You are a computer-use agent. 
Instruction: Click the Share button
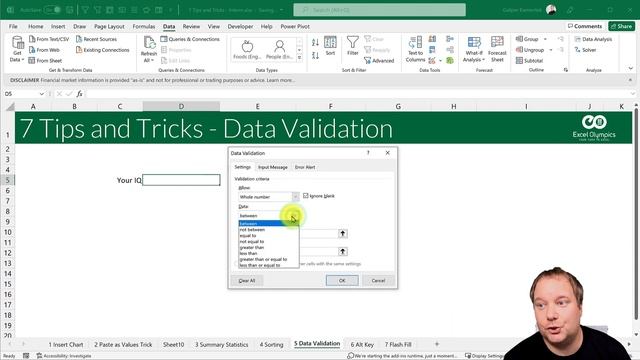tap(621, 26)
